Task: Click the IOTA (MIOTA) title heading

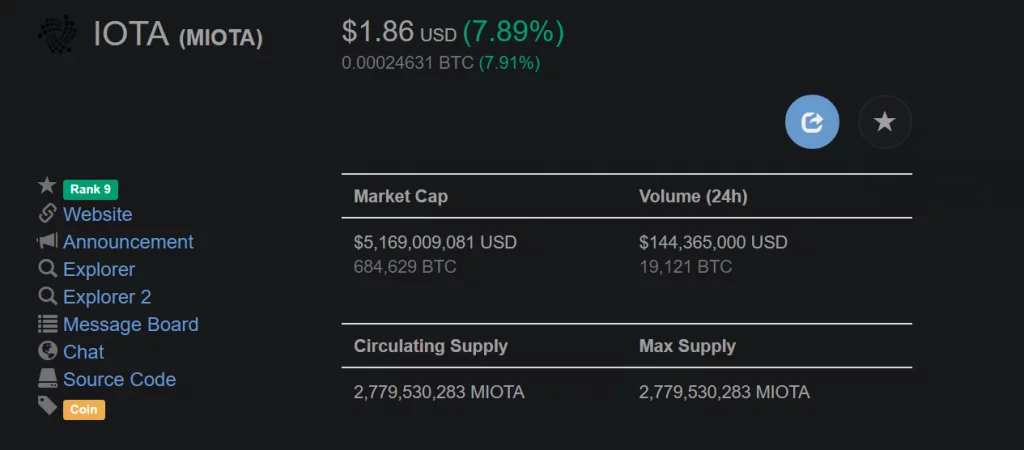Action: pyautogui.click(x=178, y=35)
